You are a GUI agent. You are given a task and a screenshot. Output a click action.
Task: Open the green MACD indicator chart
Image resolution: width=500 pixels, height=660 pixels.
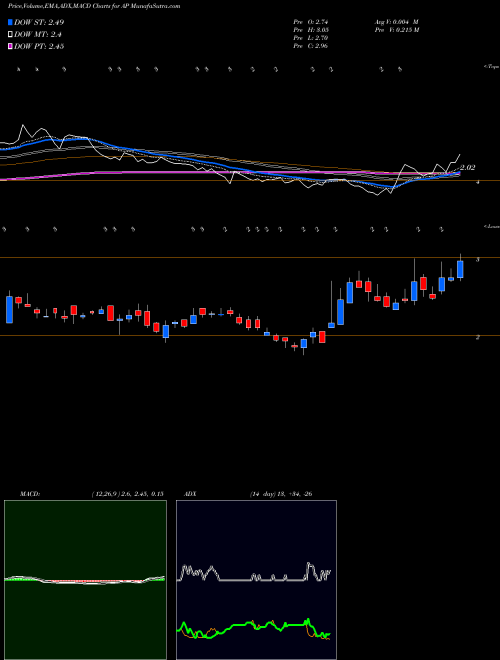[85, 580]
